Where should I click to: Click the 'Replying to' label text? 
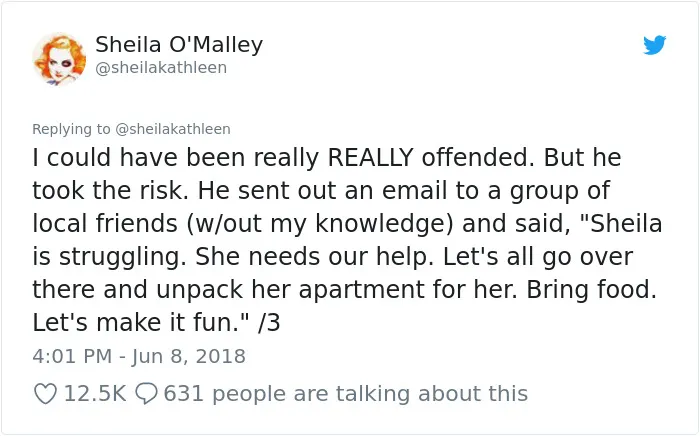tap(71, 129)
